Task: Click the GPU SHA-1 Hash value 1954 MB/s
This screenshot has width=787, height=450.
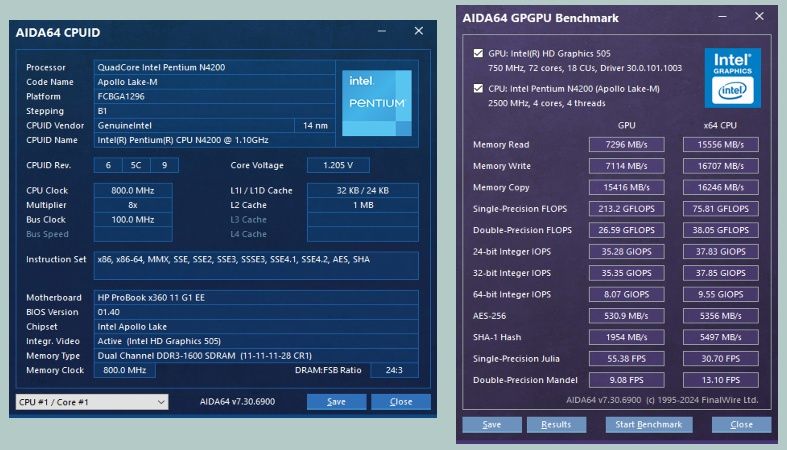Action: [626, 337]
